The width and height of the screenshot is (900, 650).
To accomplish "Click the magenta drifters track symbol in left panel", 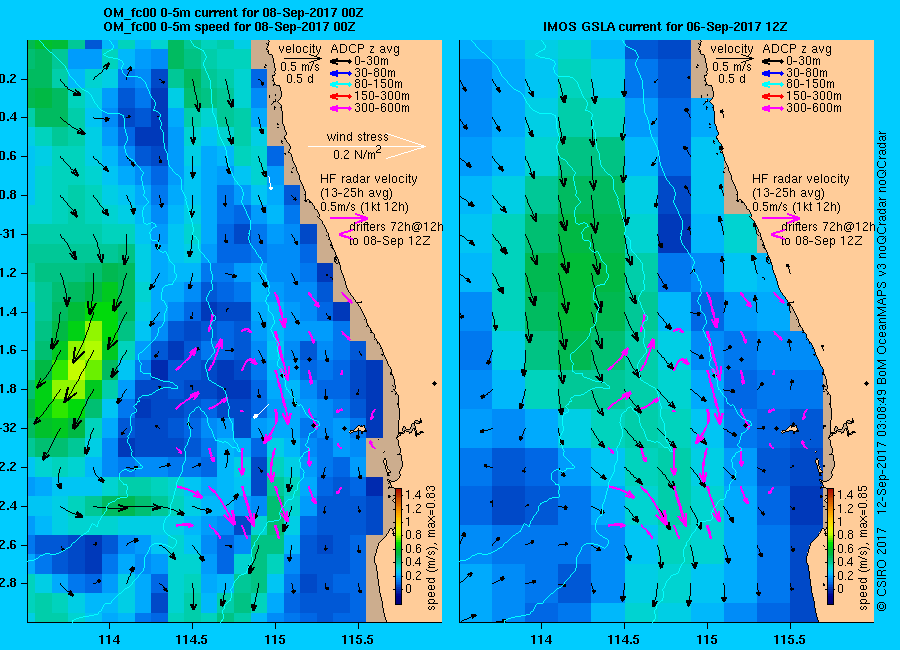I will [x=344, y=234].
